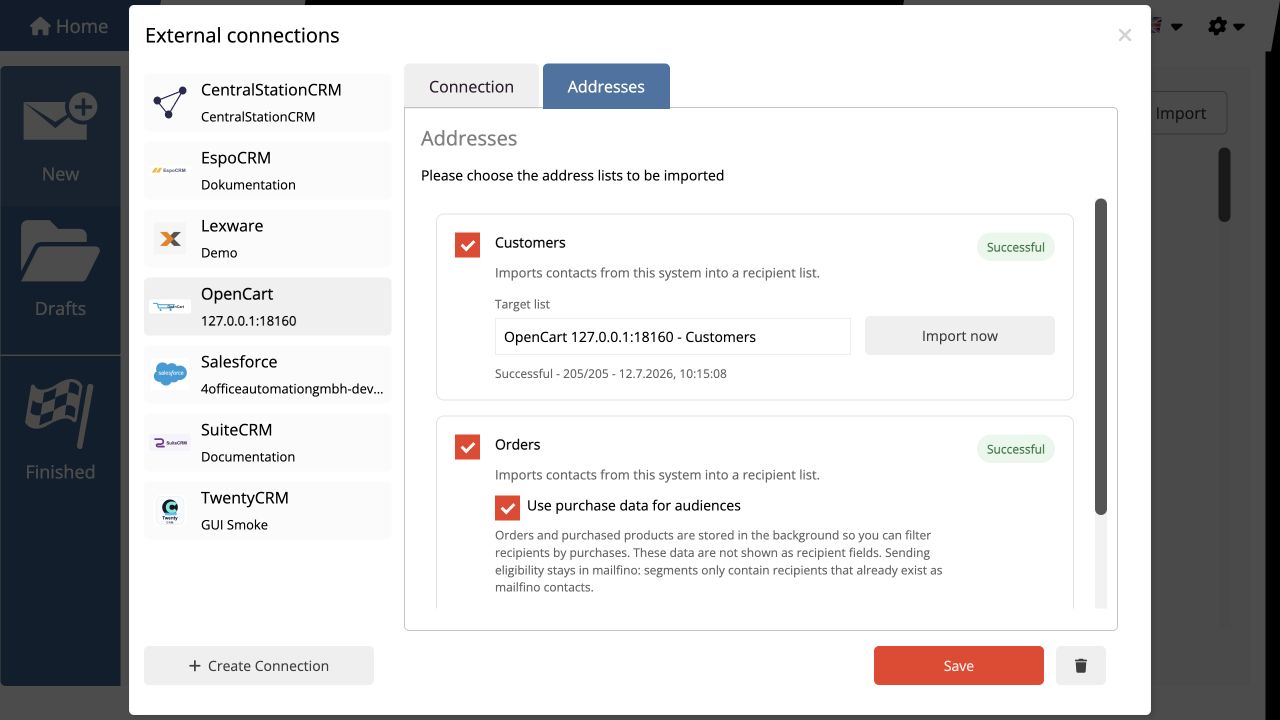
Task: Click the Home house icon
Action: tap(40, 27)
